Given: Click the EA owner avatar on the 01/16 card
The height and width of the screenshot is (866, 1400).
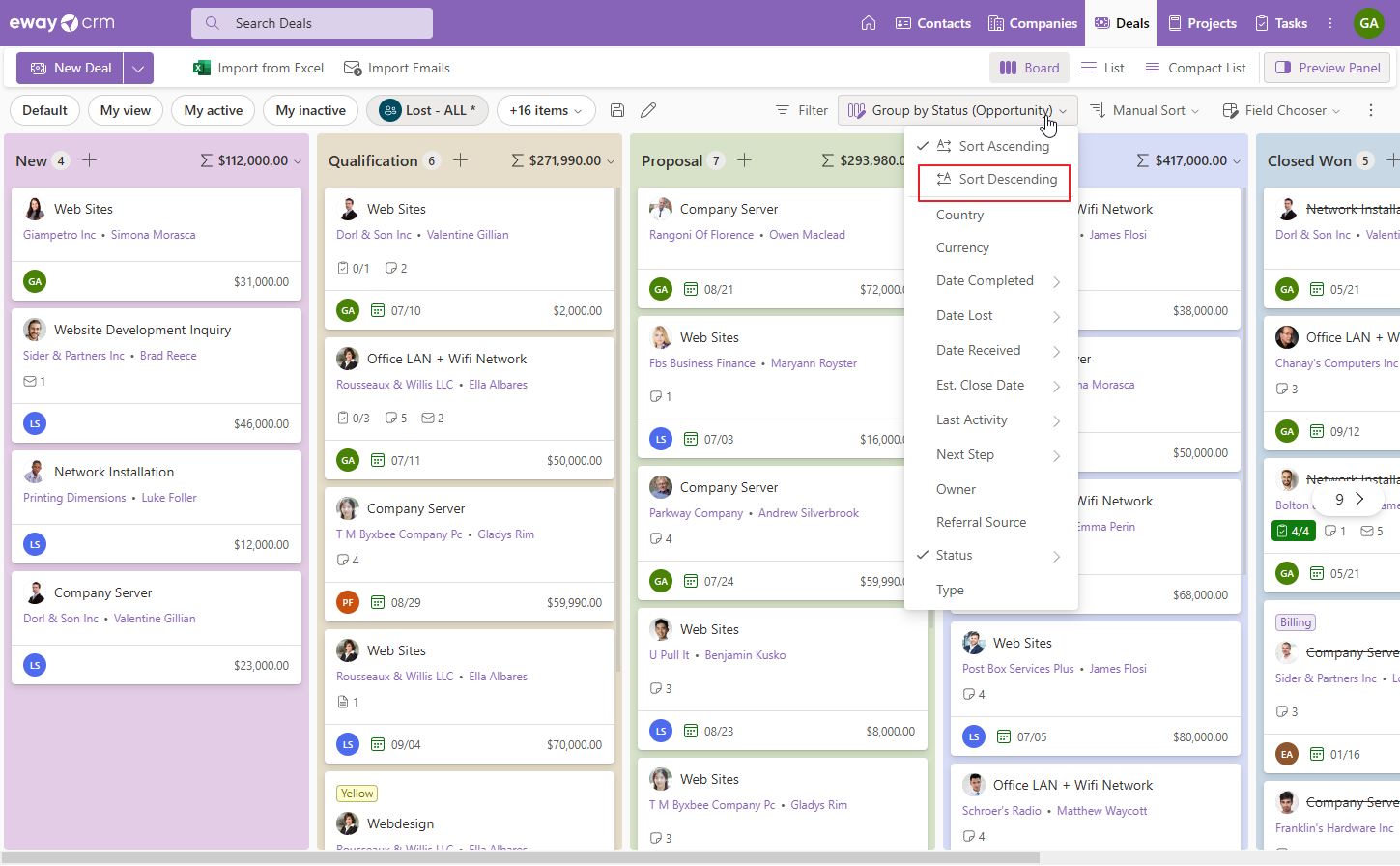Looking at the screenshot, I should (x=1287, y=754).
